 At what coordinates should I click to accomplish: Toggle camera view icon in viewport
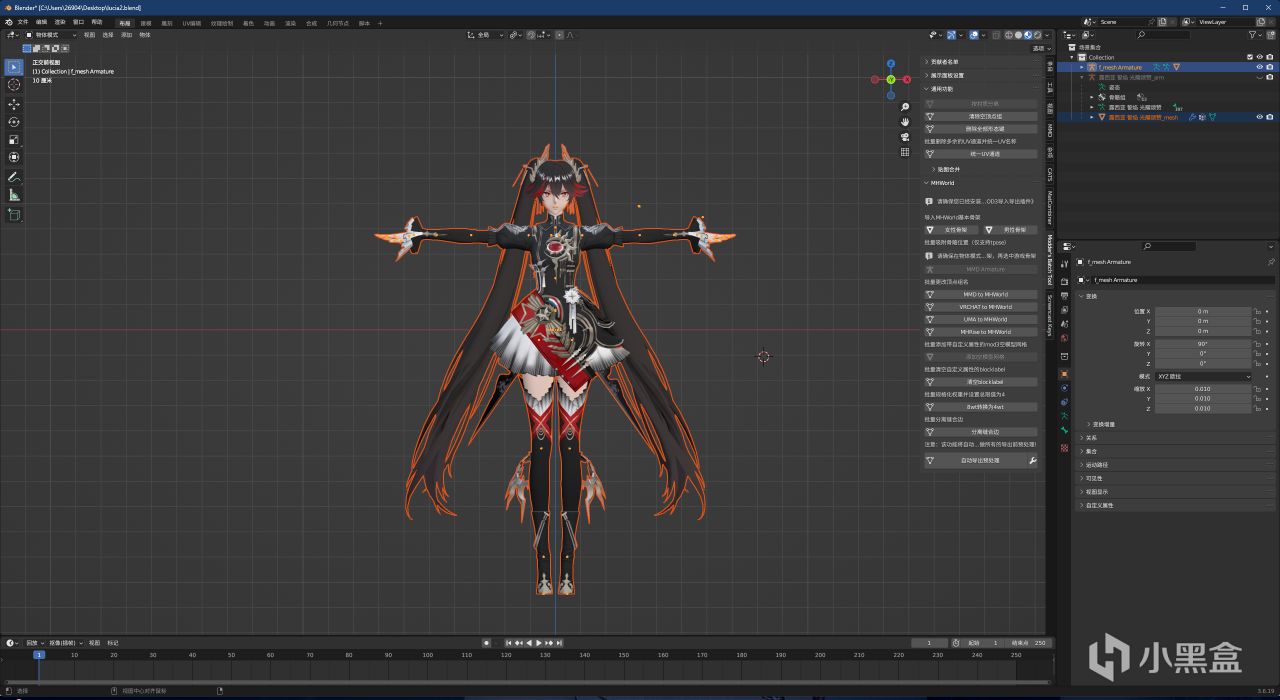coord(904,137)
